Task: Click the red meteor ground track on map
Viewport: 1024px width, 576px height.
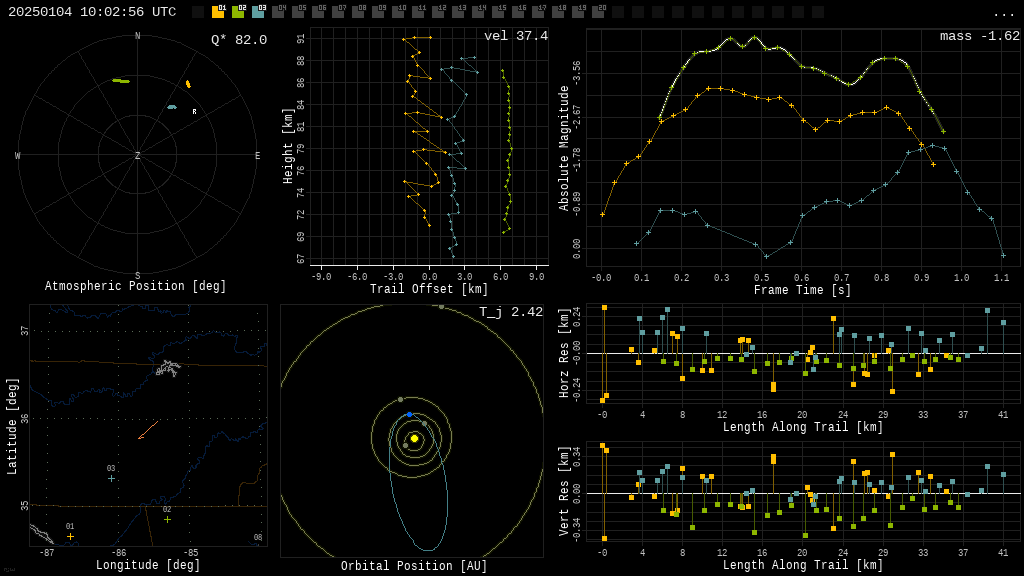Action: tap(148, 429)
